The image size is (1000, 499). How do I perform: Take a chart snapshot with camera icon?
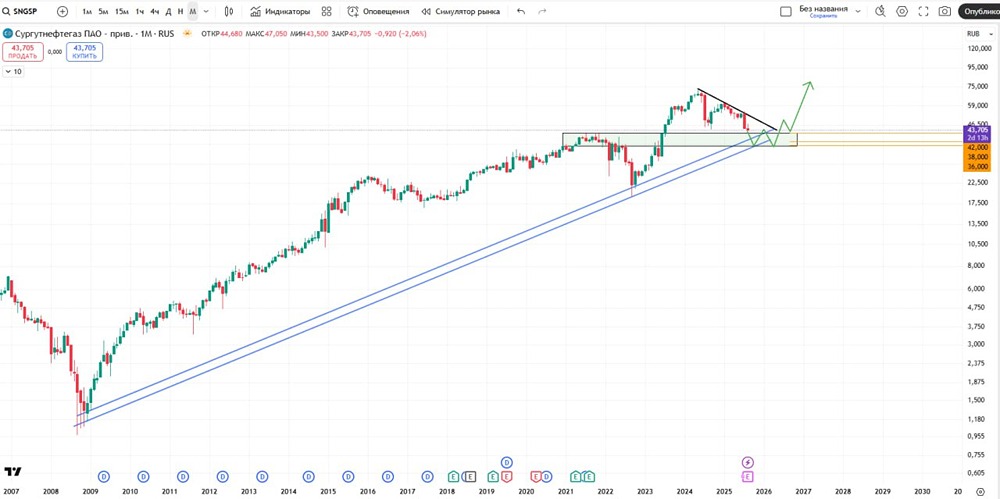(945, 11)
